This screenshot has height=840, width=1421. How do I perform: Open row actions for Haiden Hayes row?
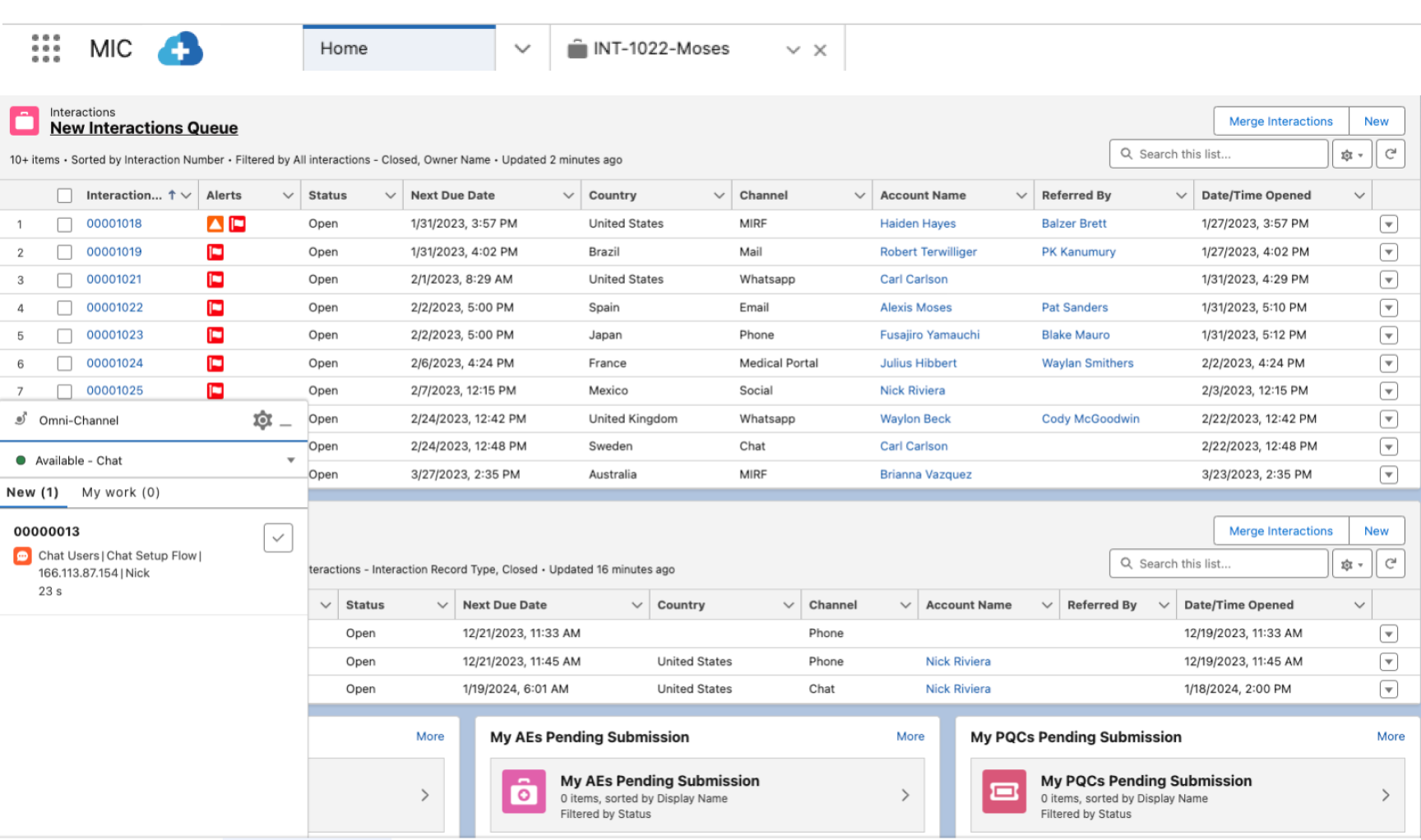pyautogui.click(x=1389, y=224)
